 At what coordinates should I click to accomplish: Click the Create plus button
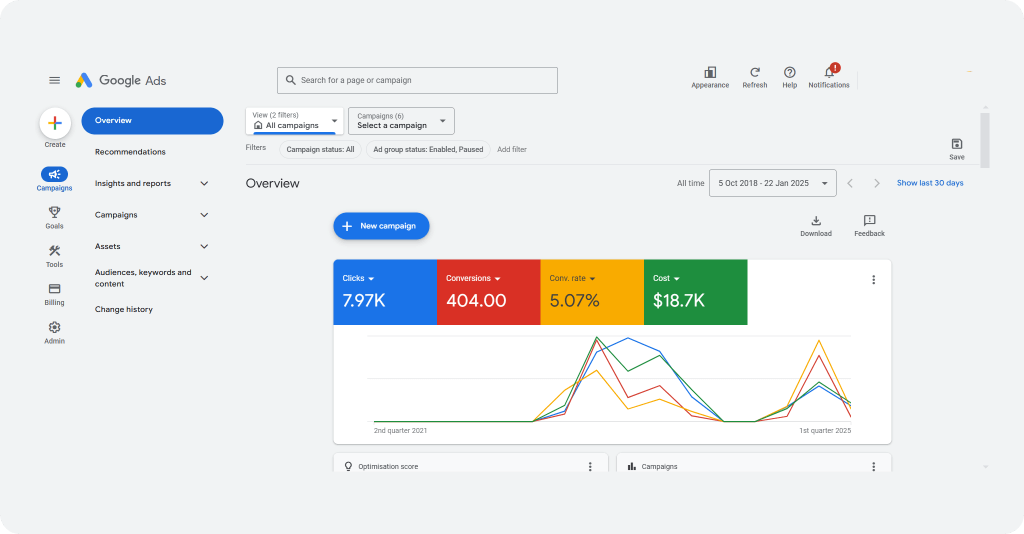click(x=55, y=123)
